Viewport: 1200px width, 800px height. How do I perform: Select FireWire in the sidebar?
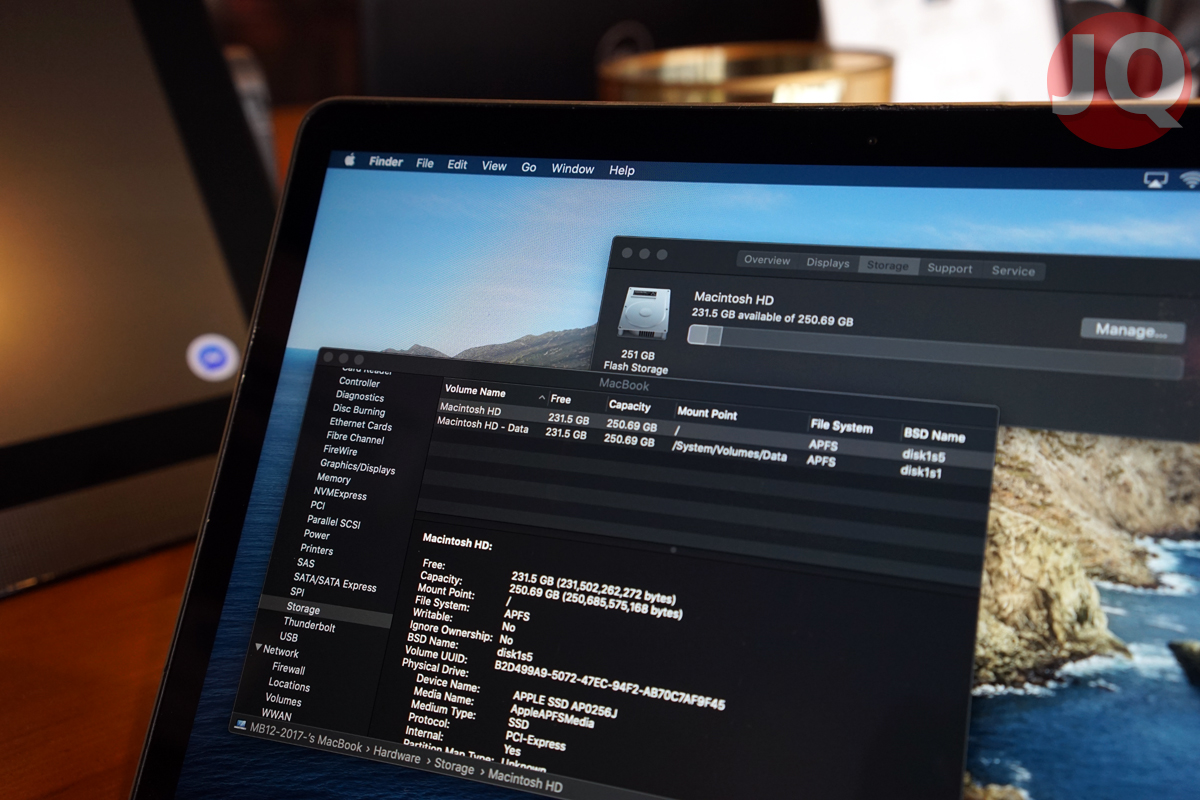(340, 451)
